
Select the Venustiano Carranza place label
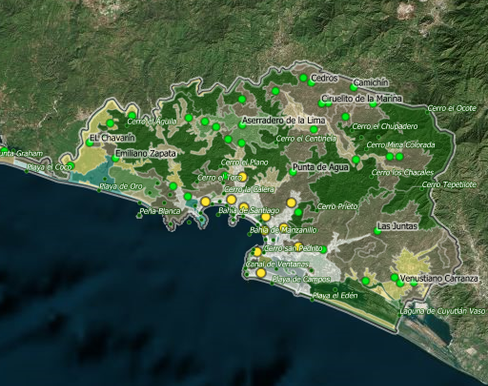click(439, 278)
